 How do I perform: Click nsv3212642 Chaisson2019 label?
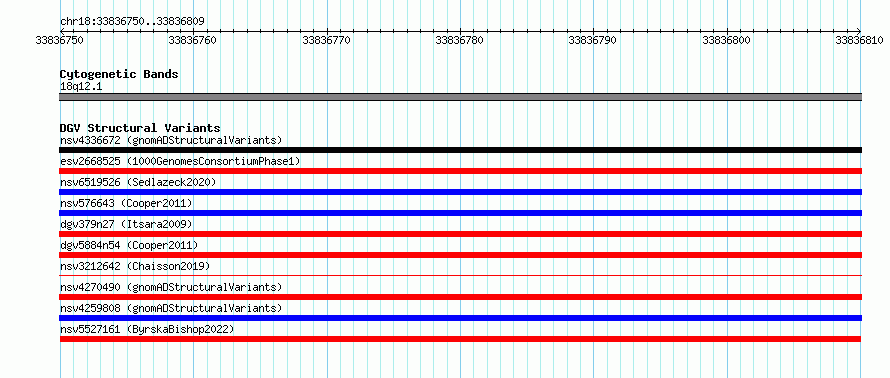(x=135, y=266)
